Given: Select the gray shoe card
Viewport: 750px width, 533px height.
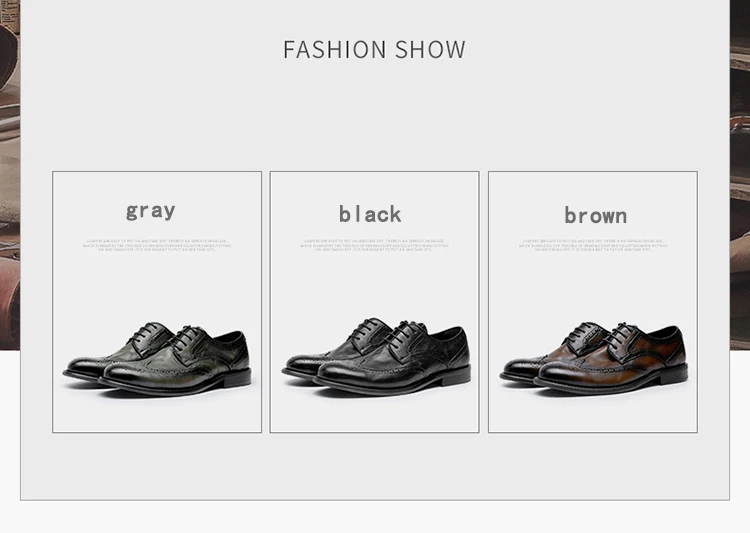Looking at the screenshot, I should [157, 302].
